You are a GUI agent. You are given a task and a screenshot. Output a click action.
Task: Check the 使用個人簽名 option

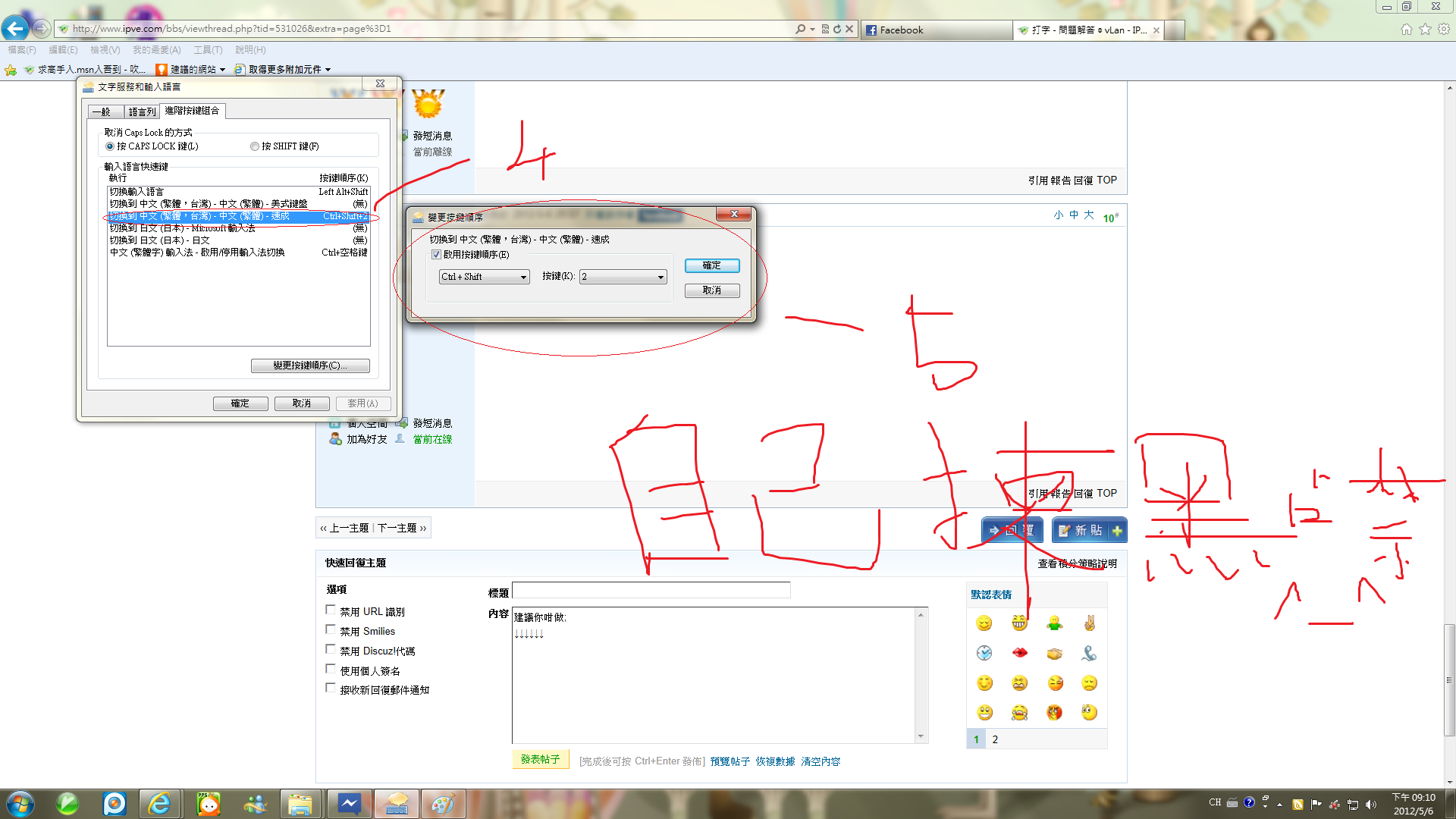(331, 669)
